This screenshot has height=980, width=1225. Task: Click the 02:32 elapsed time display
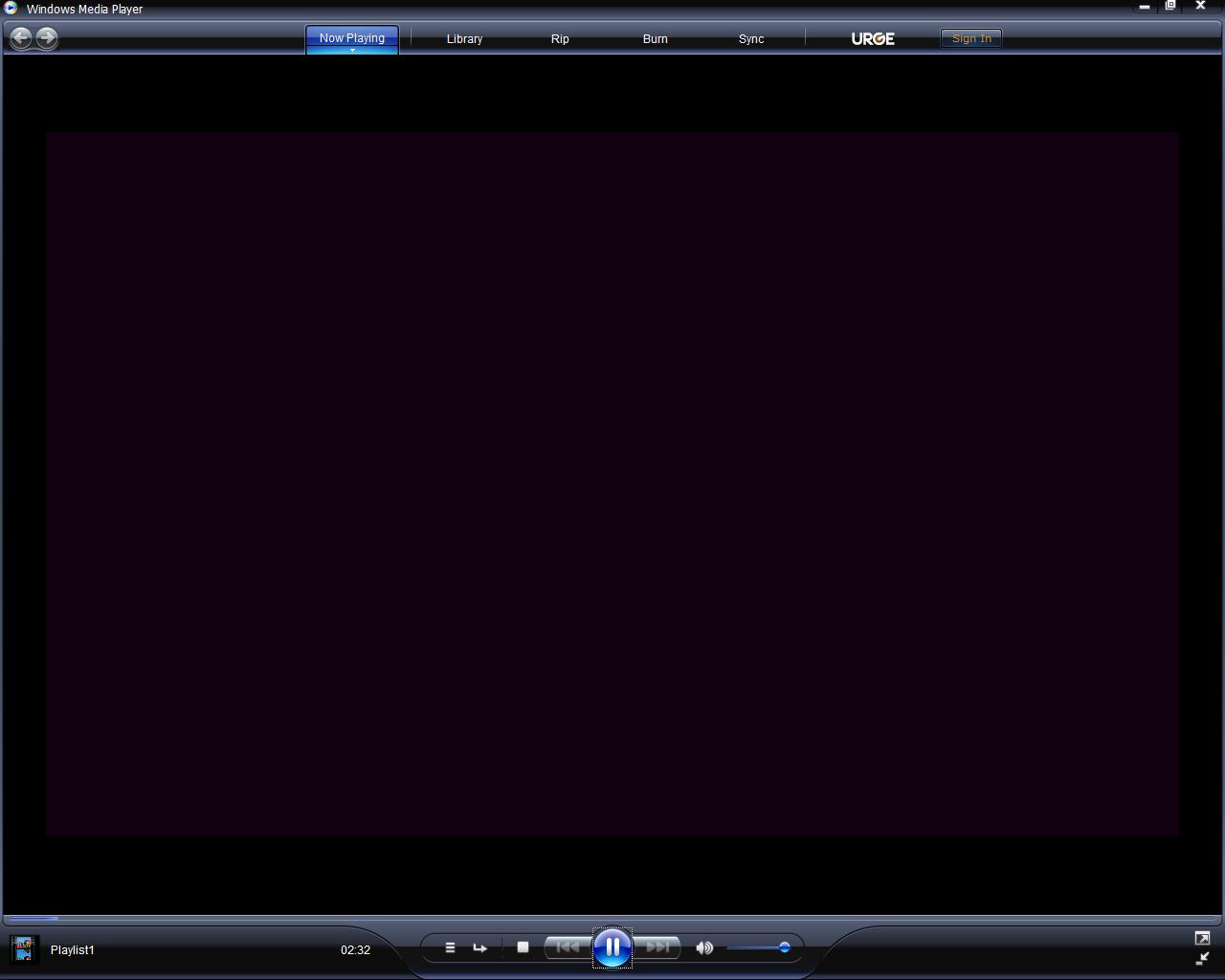pyautogui.click(x=355, y=949)
